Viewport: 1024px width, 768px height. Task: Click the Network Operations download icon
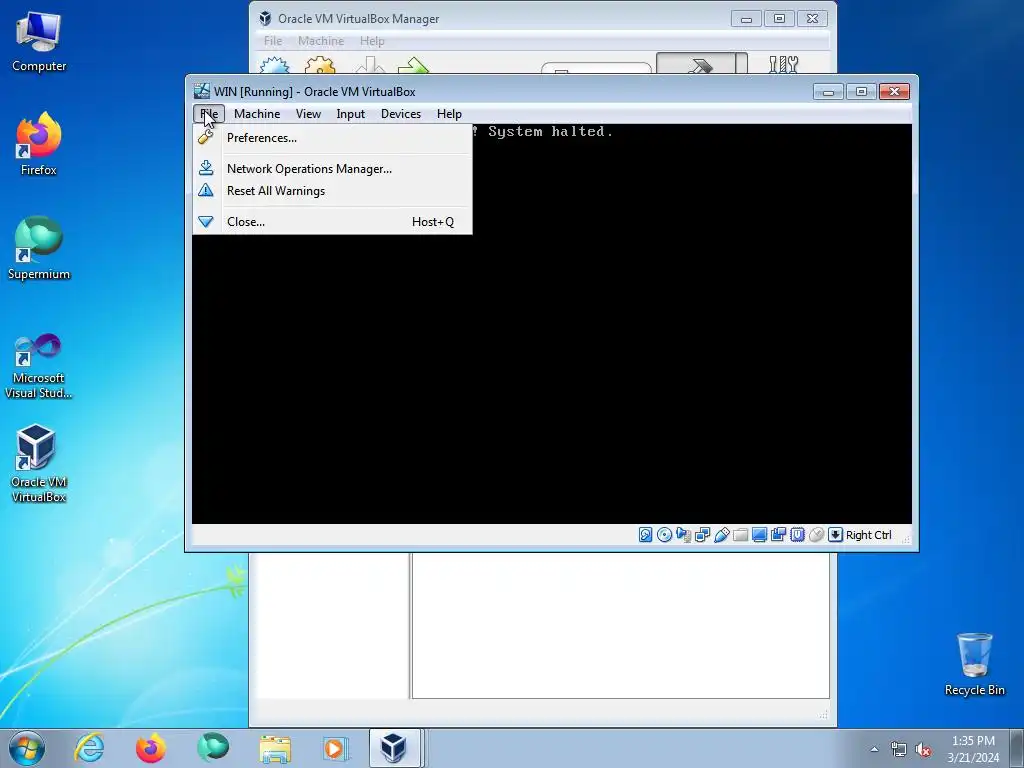tap(206, 168)
